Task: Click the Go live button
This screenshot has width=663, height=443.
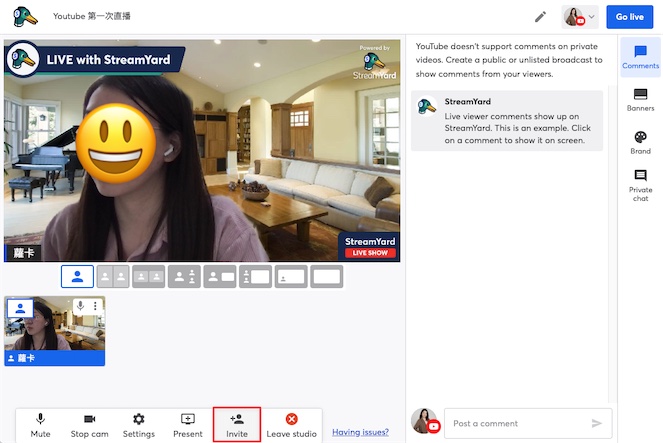Action: pyautogui.click(x=630, y=17)
